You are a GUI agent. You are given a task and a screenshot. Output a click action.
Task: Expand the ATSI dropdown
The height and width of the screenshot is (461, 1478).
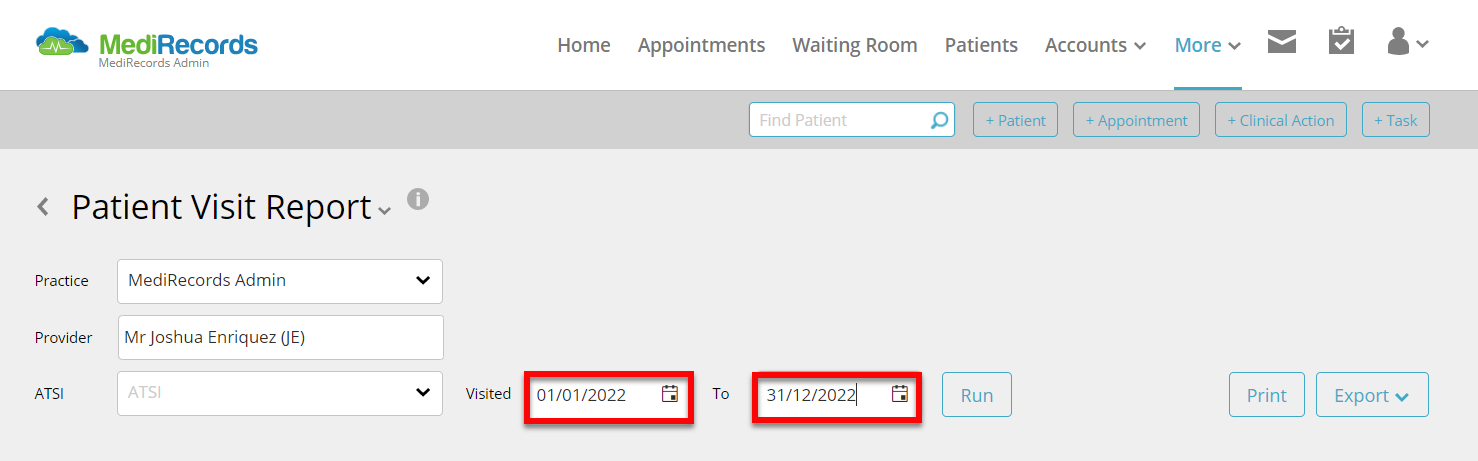point(280,393)
